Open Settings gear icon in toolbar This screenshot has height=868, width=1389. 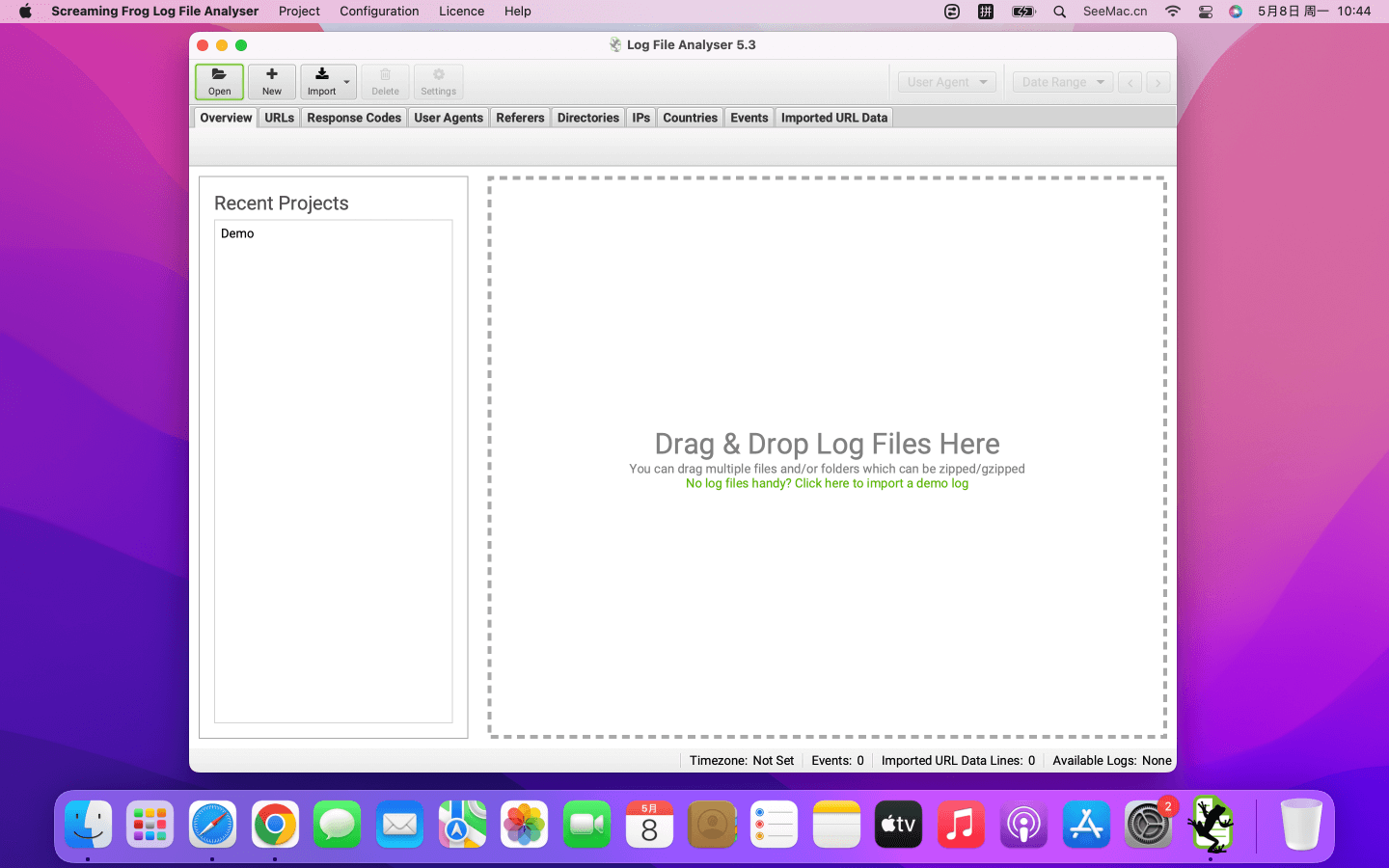click(438, 81)
